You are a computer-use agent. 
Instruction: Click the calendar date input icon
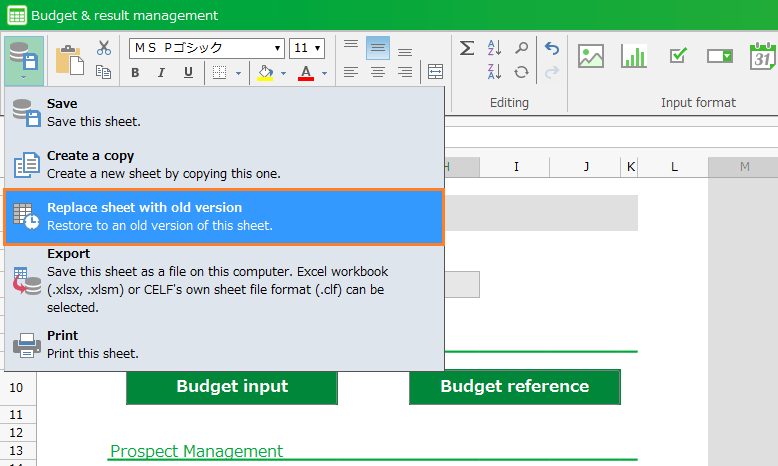[763, 57]
